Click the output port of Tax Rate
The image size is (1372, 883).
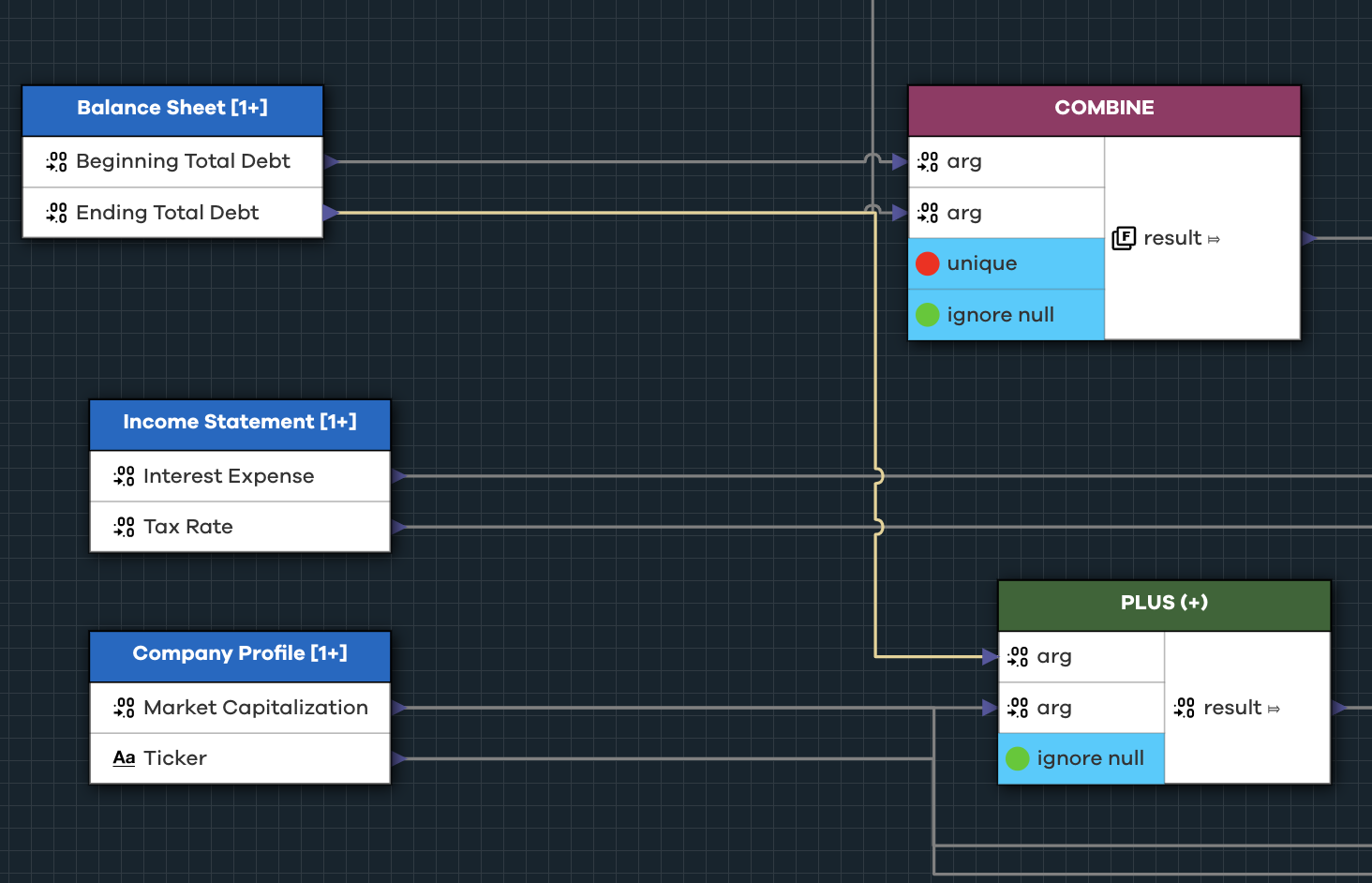[398, 527]
